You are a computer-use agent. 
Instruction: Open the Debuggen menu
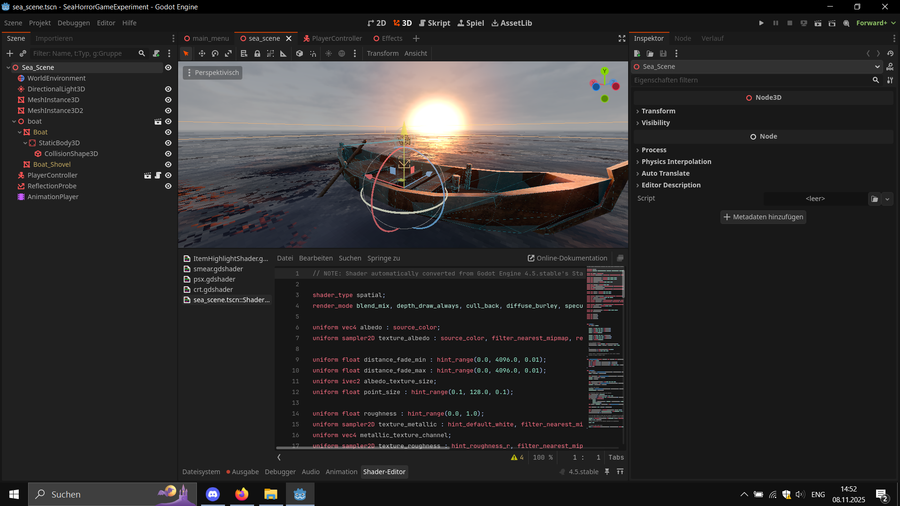(x=73, y=23)
